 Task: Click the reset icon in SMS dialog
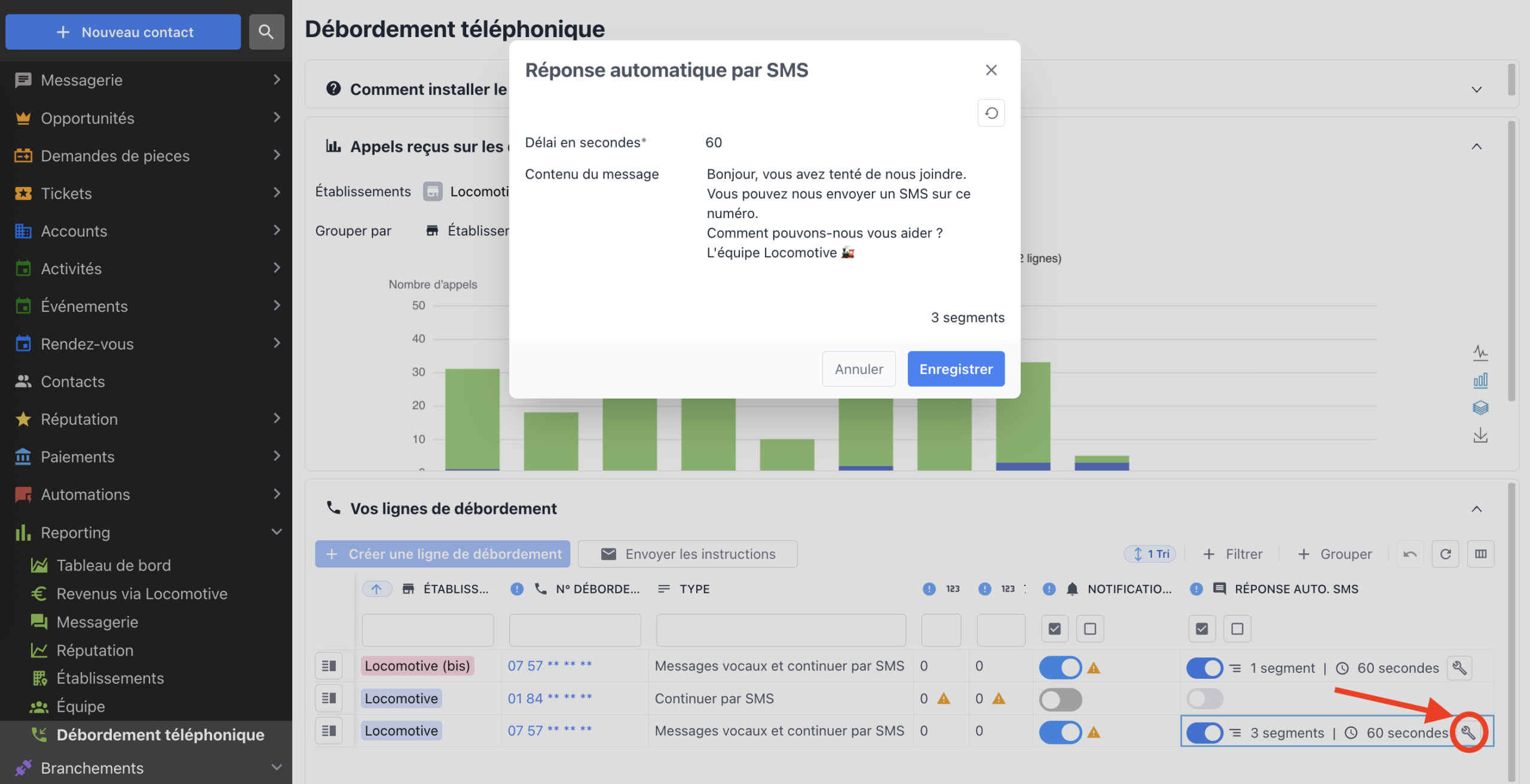tap(991, 113)
